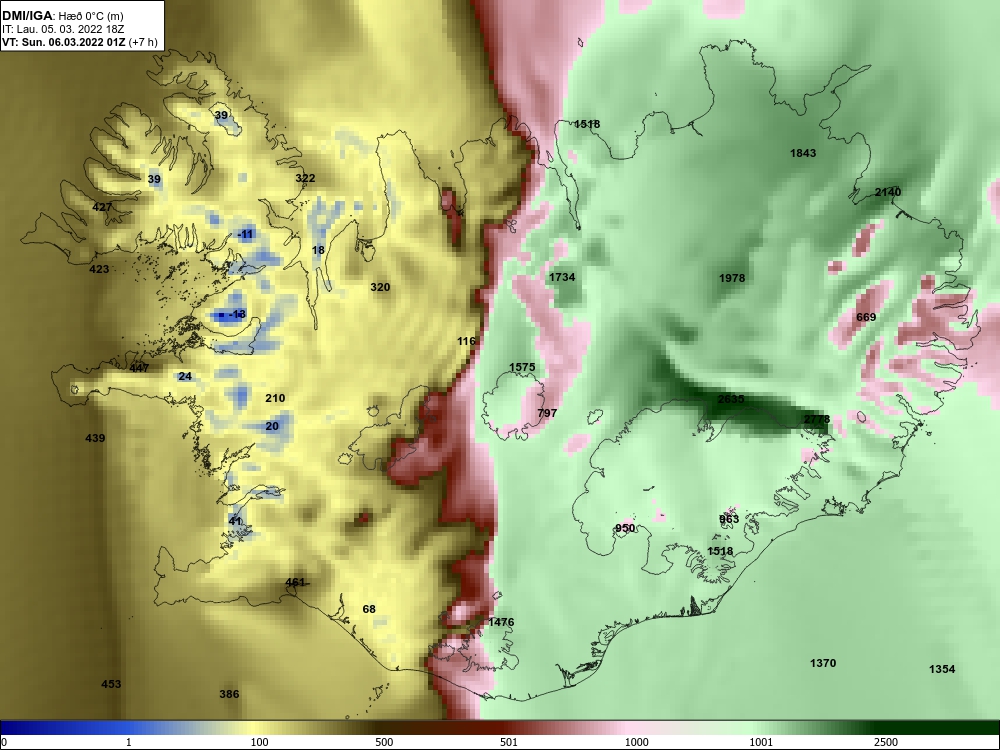This screenshot has width=1000, height=750.
Task: Click the legend label 1000
Action: 636,742
